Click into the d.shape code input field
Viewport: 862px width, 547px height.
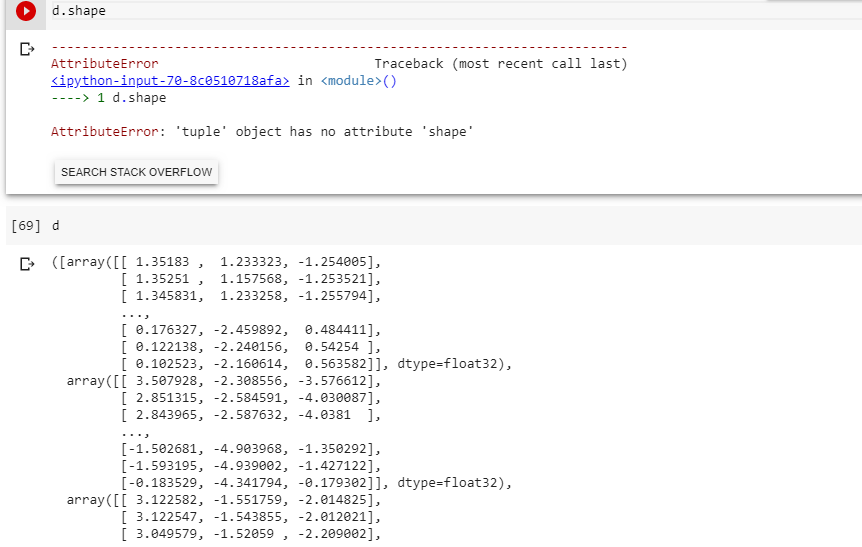click(456, 10)
